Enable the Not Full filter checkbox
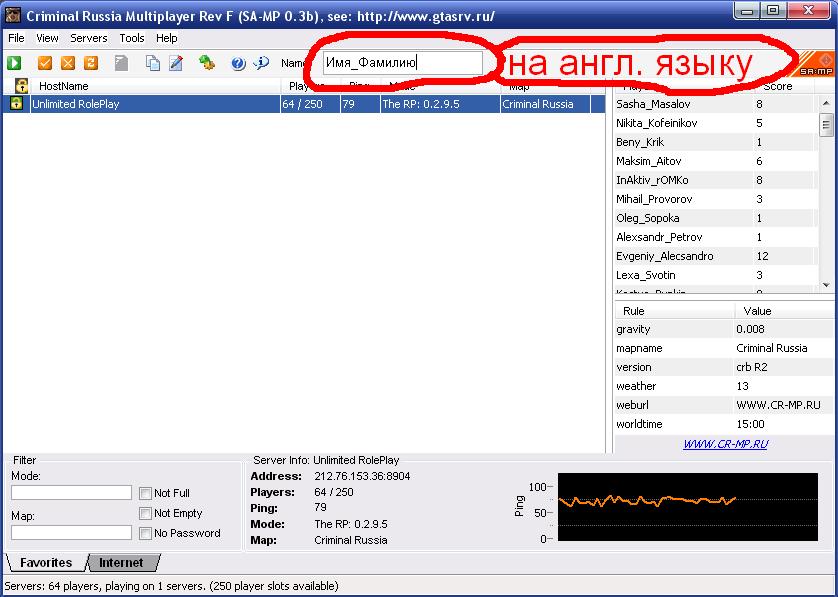838x597 pixels. 145,493
